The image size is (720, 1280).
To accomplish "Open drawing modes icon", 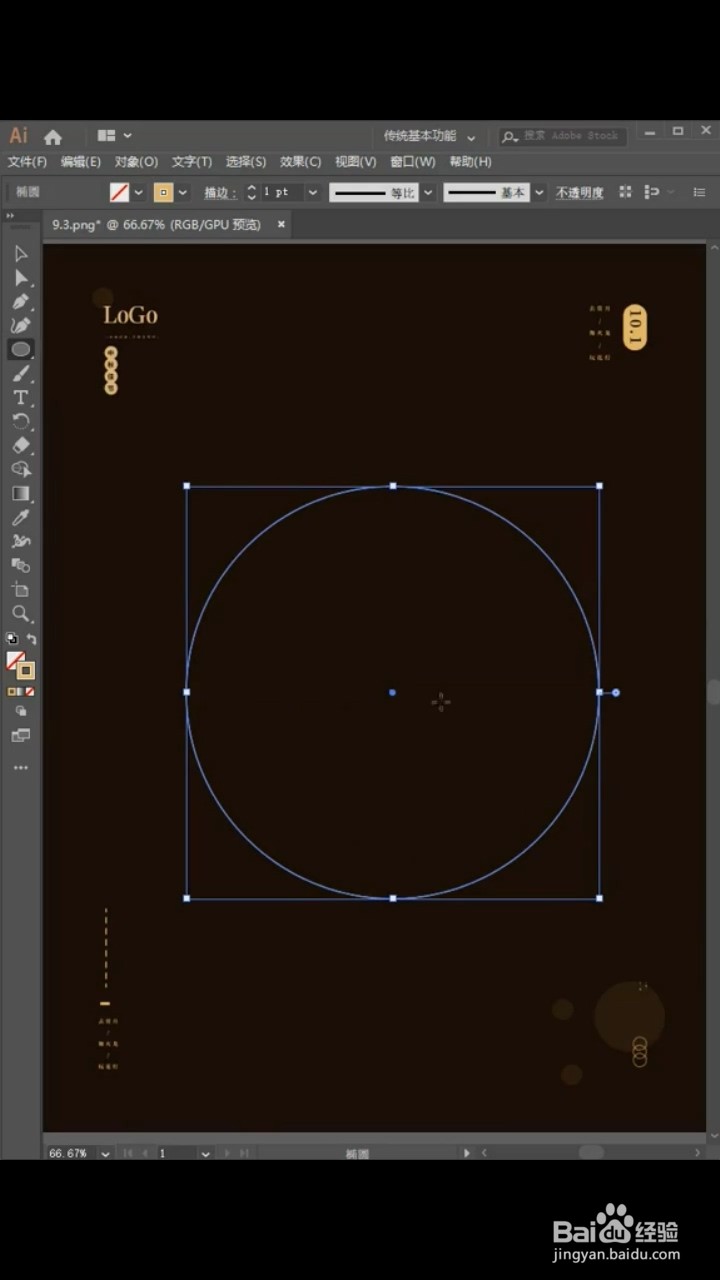I will coord(21,711).
